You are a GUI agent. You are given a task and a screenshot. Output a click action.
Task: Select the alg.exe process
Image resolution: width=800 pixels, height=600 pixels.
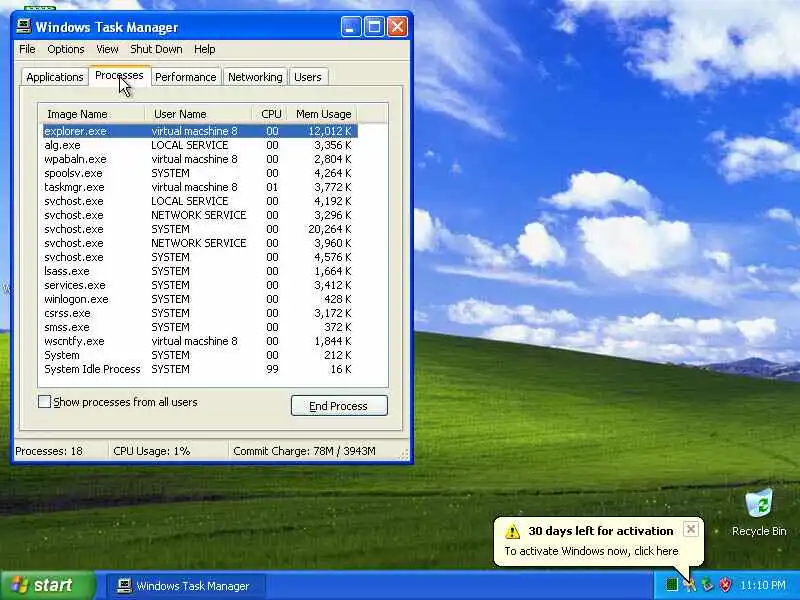[x=200, y=145]
